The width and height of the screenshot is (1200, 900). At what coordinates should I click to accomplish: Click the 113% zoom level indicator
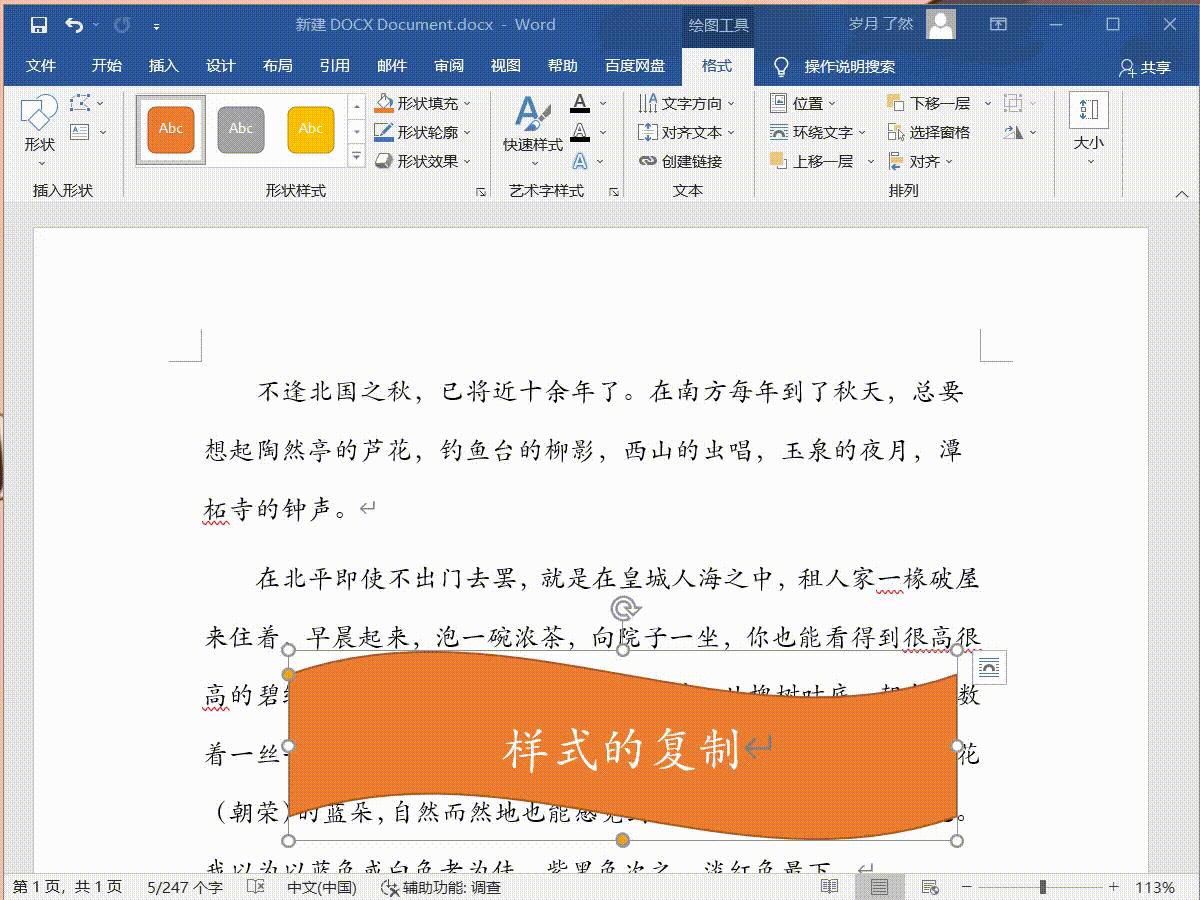pyautogui.click(x=1156, y=885)
